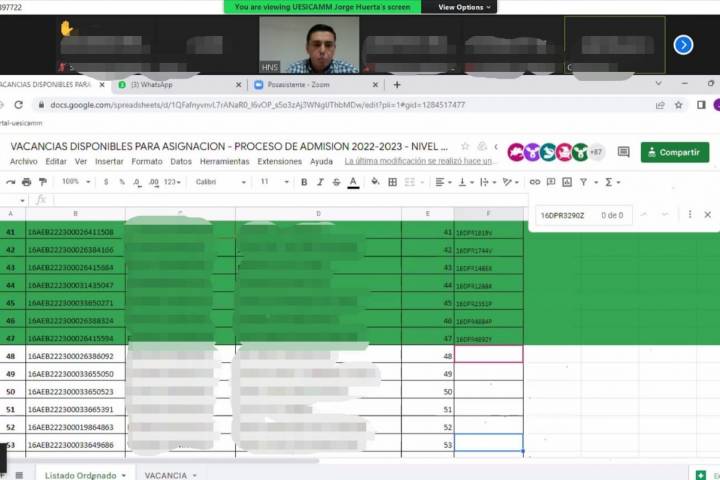Screen dimensions: 720x480
Task: Open the zoom 100% dropdown
Action: (74, 182)
